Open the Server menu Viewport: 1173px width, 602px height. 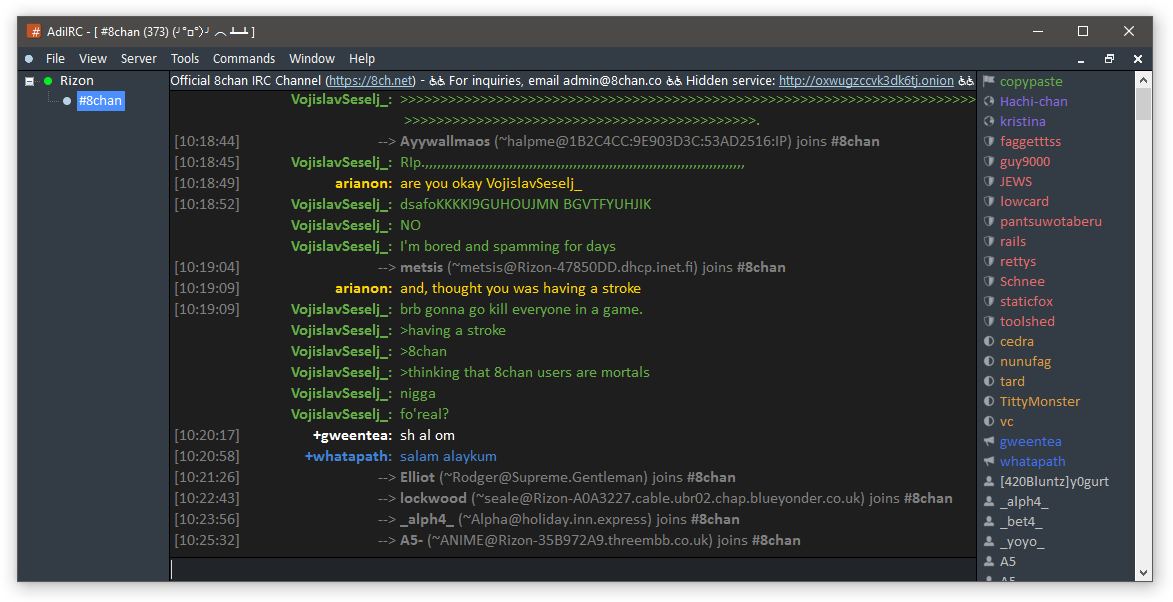pyautogui.click(x=138, y=58)
